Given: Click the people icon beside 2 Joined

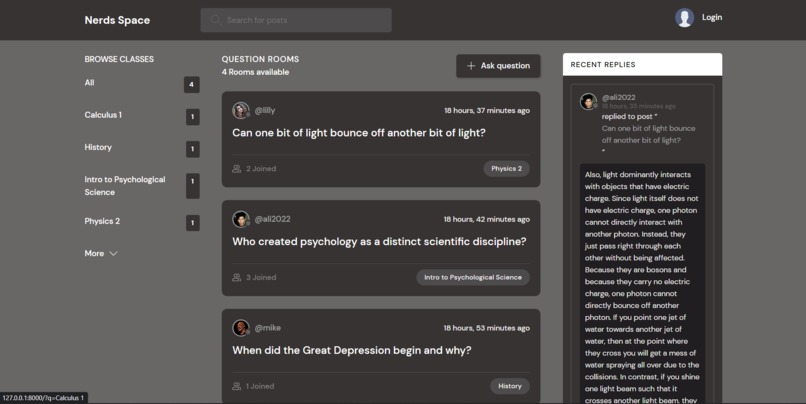Looking at the screenshot, I should click(x=236, y=169).
